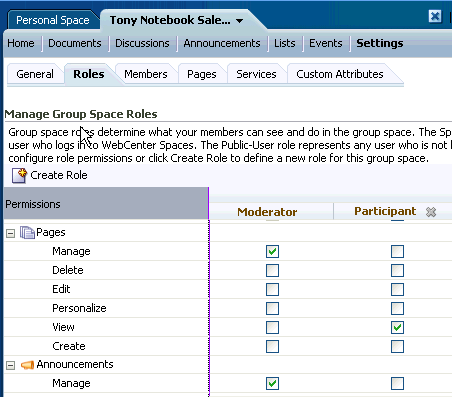Screen dimensions: 452x397
Task: Uncheck Pages View for Participant
Action: point(397,327)
